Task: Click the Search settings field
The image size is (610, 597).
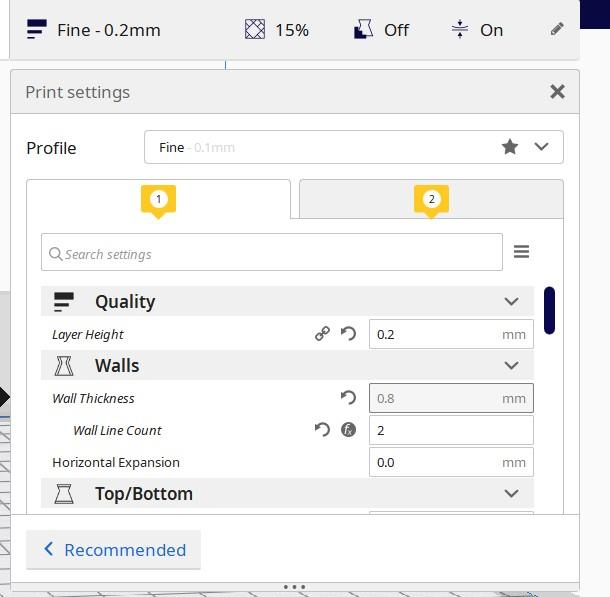Action: [x=272, y=252]
